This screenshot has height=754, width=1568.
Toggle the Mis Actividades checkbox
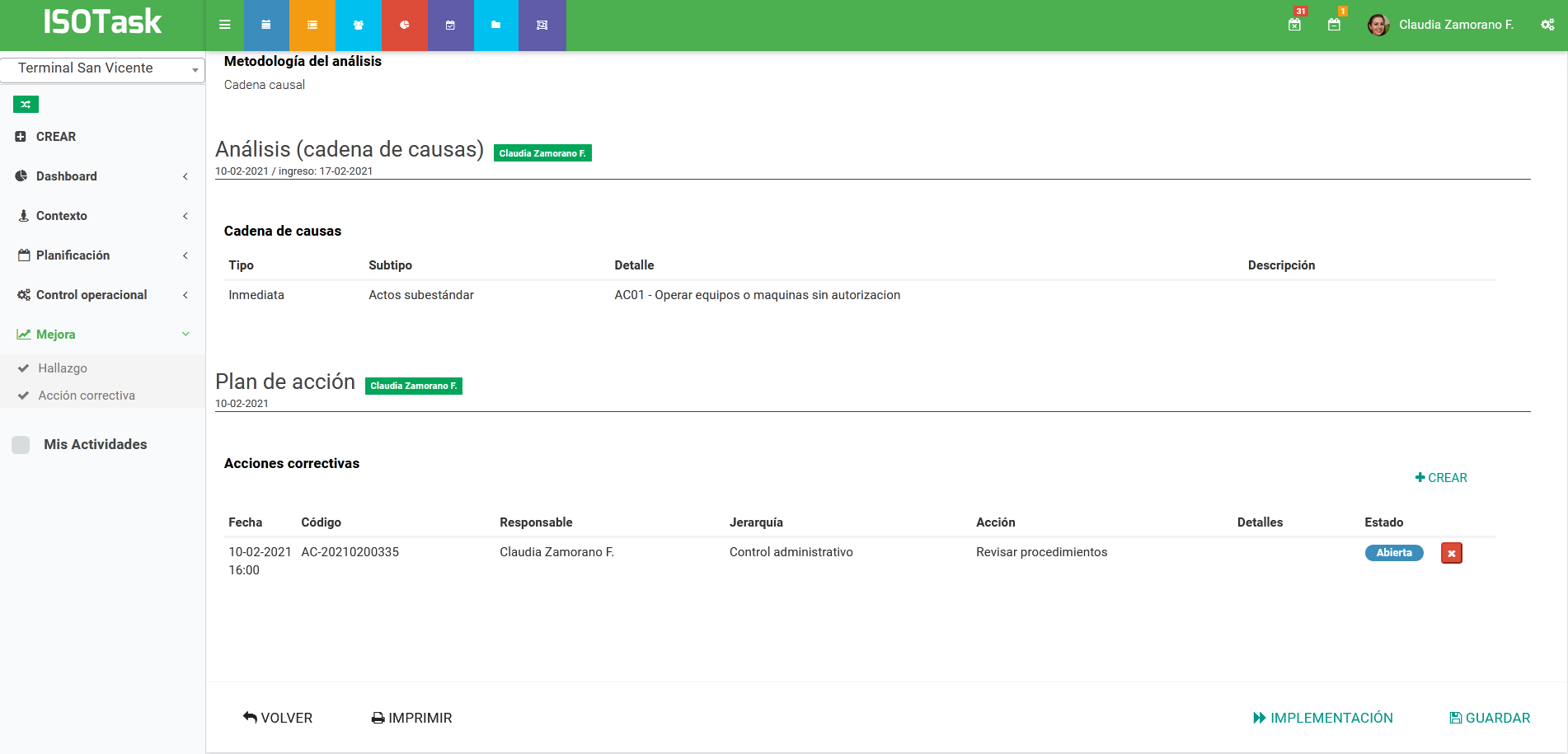(x=21, y=445)
